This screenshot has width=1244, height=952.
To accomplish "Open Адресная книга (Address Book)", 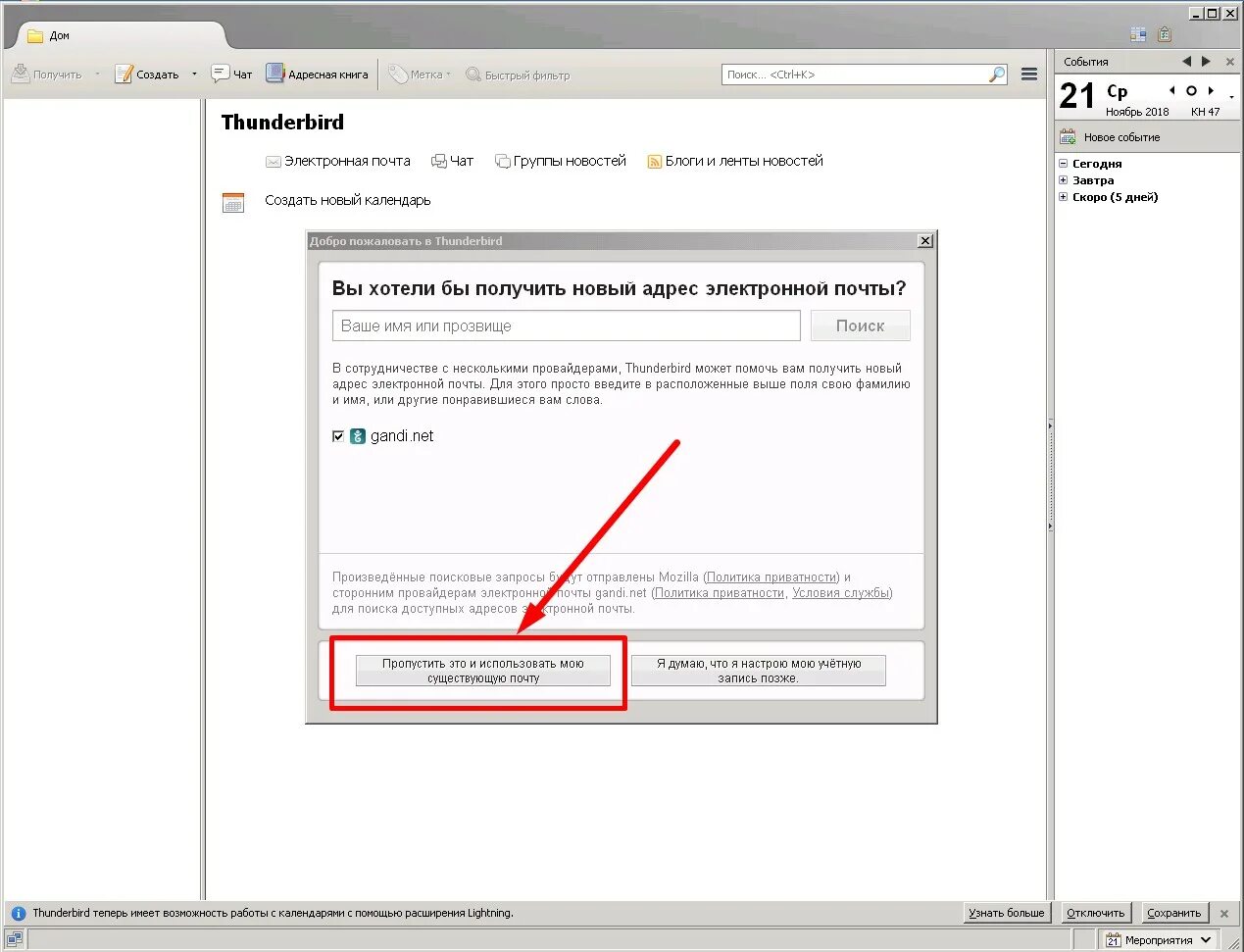I will [318, 75].
